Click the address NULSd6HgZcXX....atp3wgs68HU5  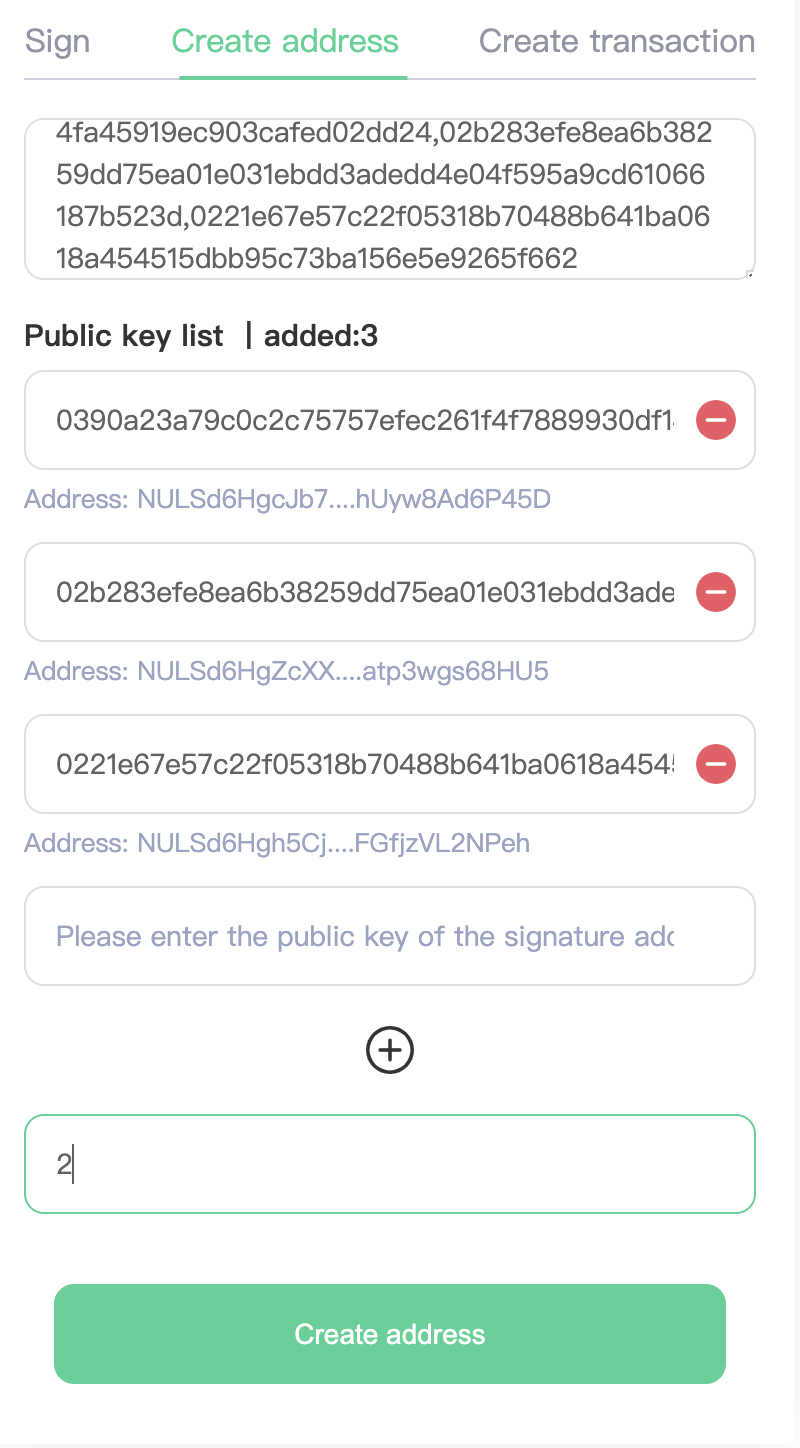tap(286, 670)
